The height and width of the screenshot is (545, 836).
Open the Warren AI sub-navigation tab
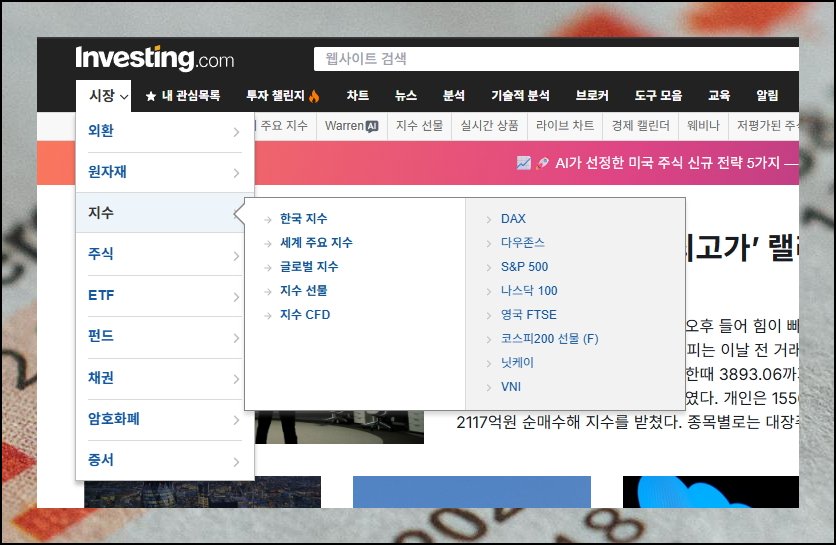pos(352,126)
